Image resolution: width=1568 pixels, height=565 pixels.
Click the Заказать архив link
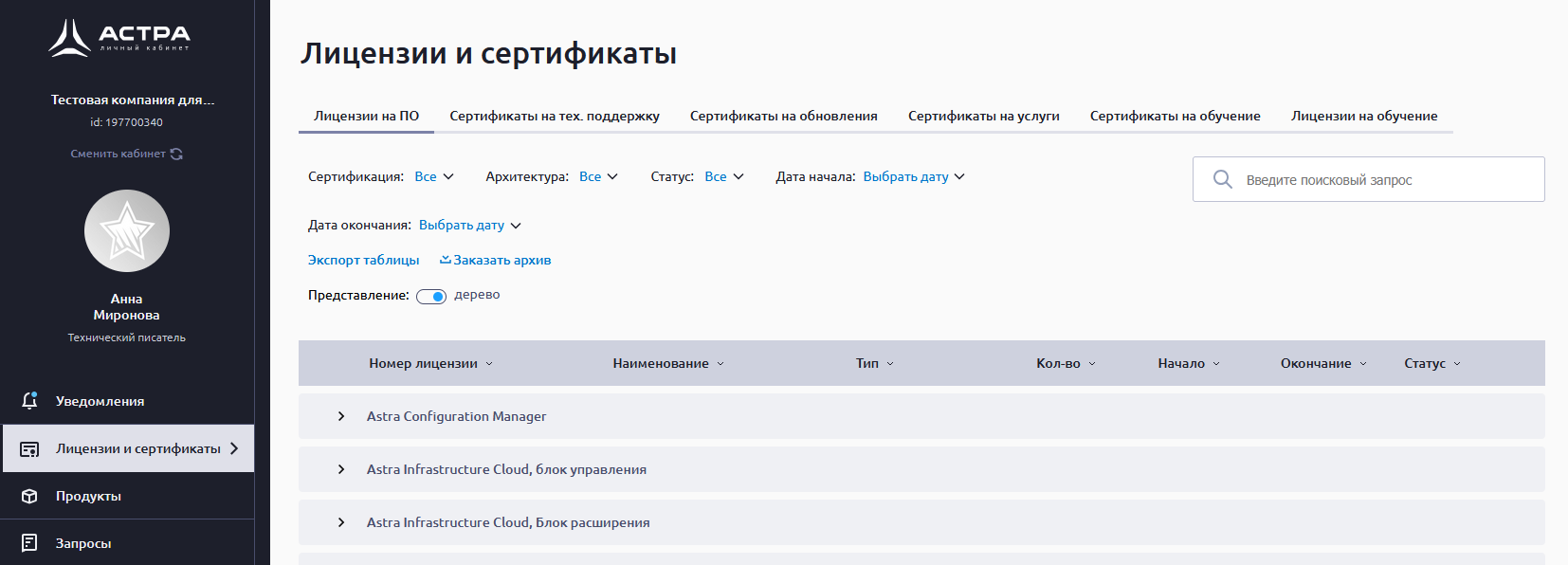496,260
